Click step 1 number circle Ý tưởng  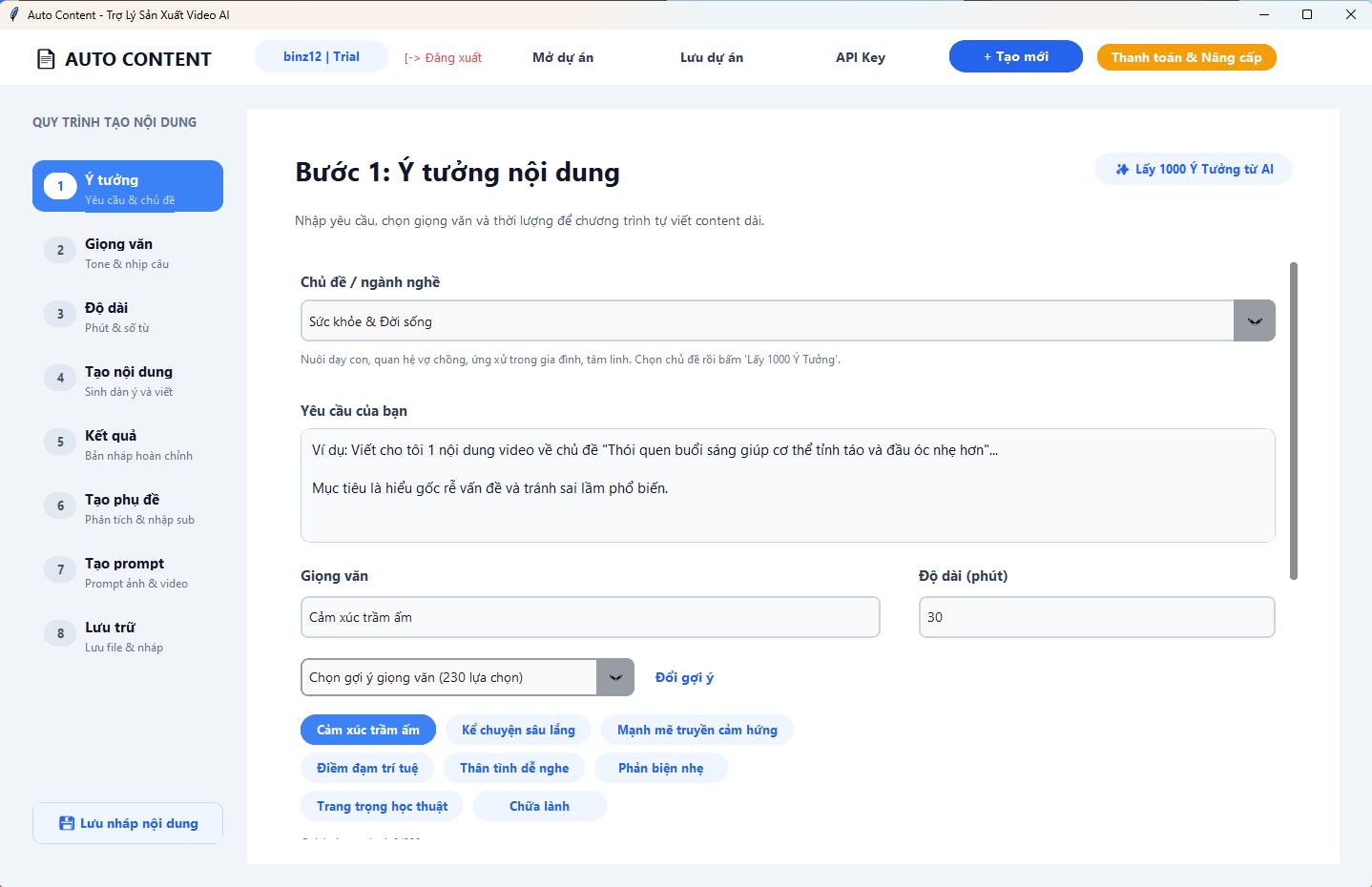tap(60, 186)
